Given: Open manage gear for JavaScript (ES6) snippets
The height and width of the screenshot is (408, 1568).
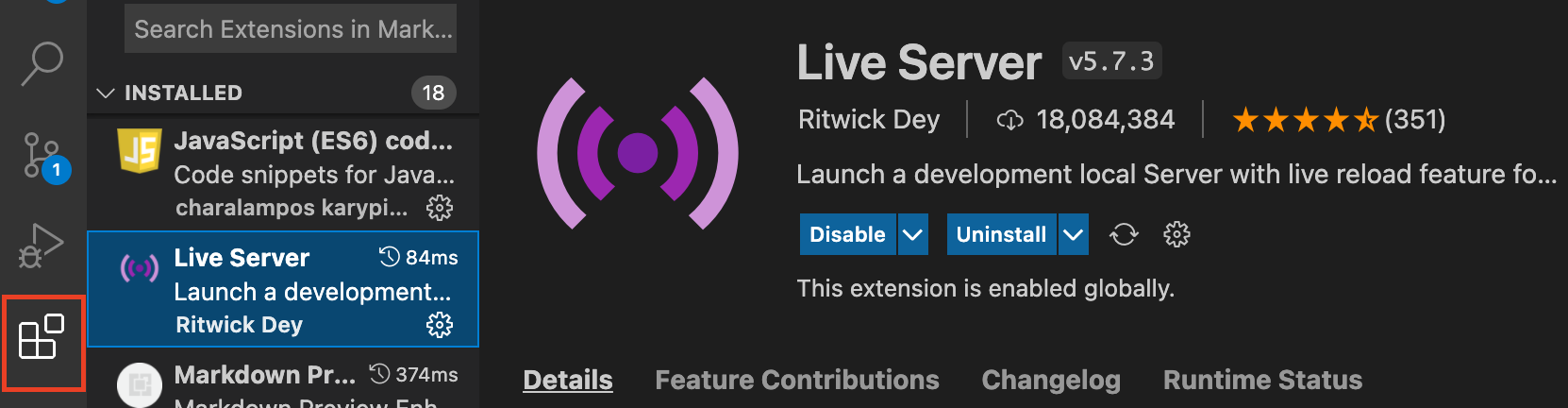Looking at the screenshot, I should coord(440,208).
